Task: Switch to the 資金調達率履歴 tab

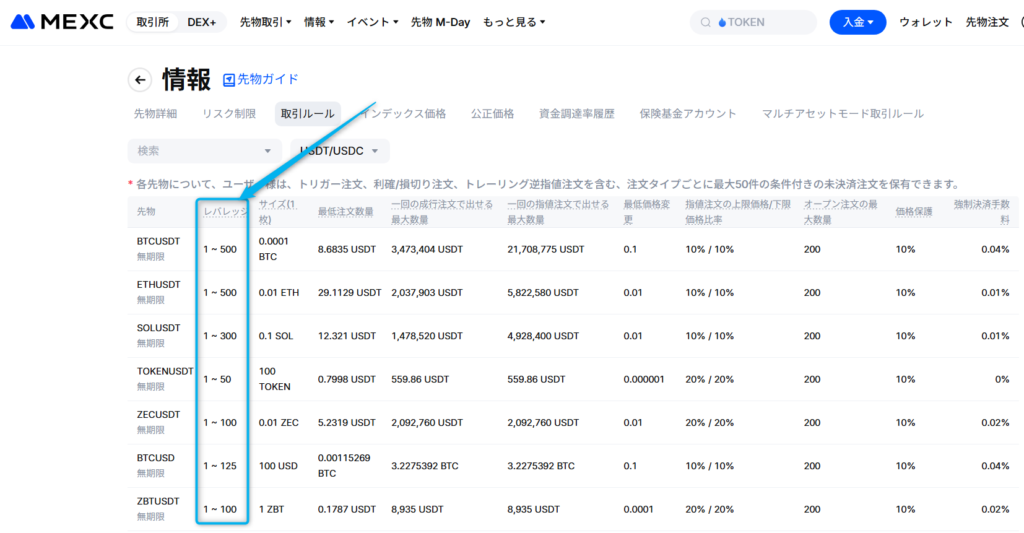Action: pos(577,114)
